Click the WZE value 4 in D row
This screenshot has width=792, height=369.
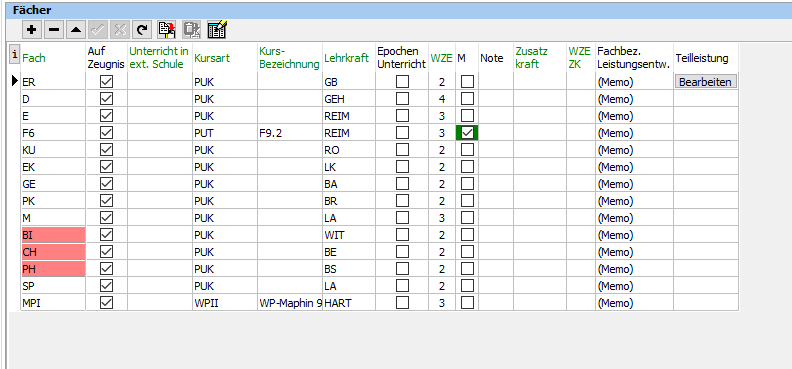tap(442, 99)
